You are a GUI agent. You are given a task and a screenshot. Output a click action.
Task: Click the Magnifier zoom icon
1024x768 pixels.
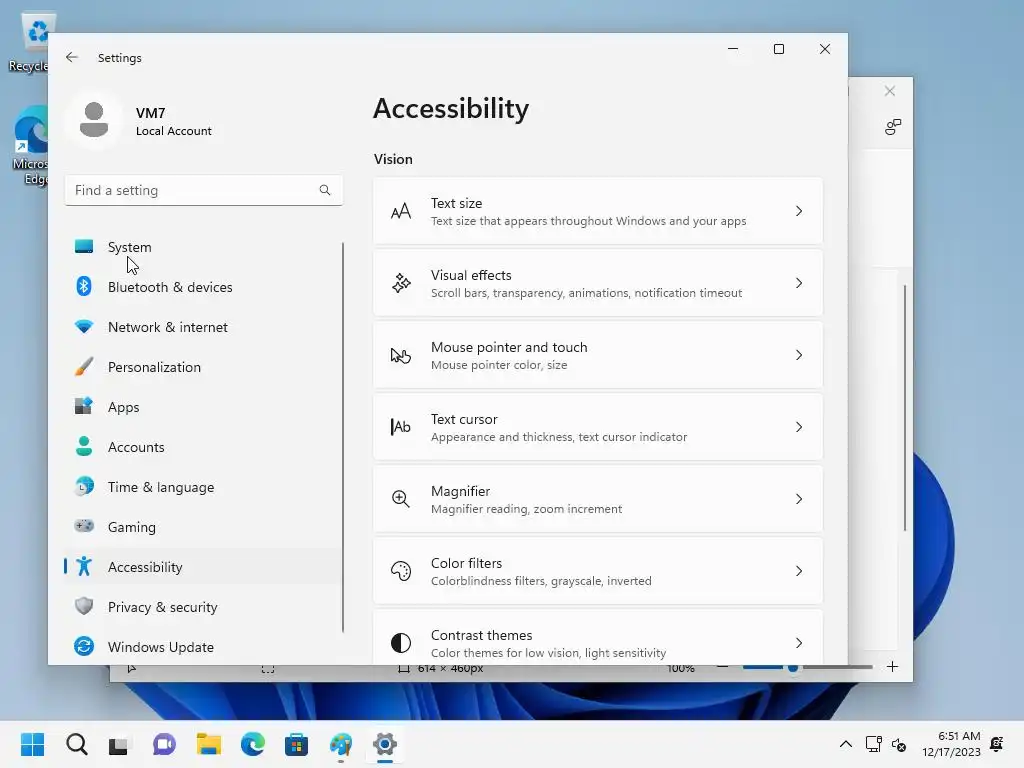[400, 499]
